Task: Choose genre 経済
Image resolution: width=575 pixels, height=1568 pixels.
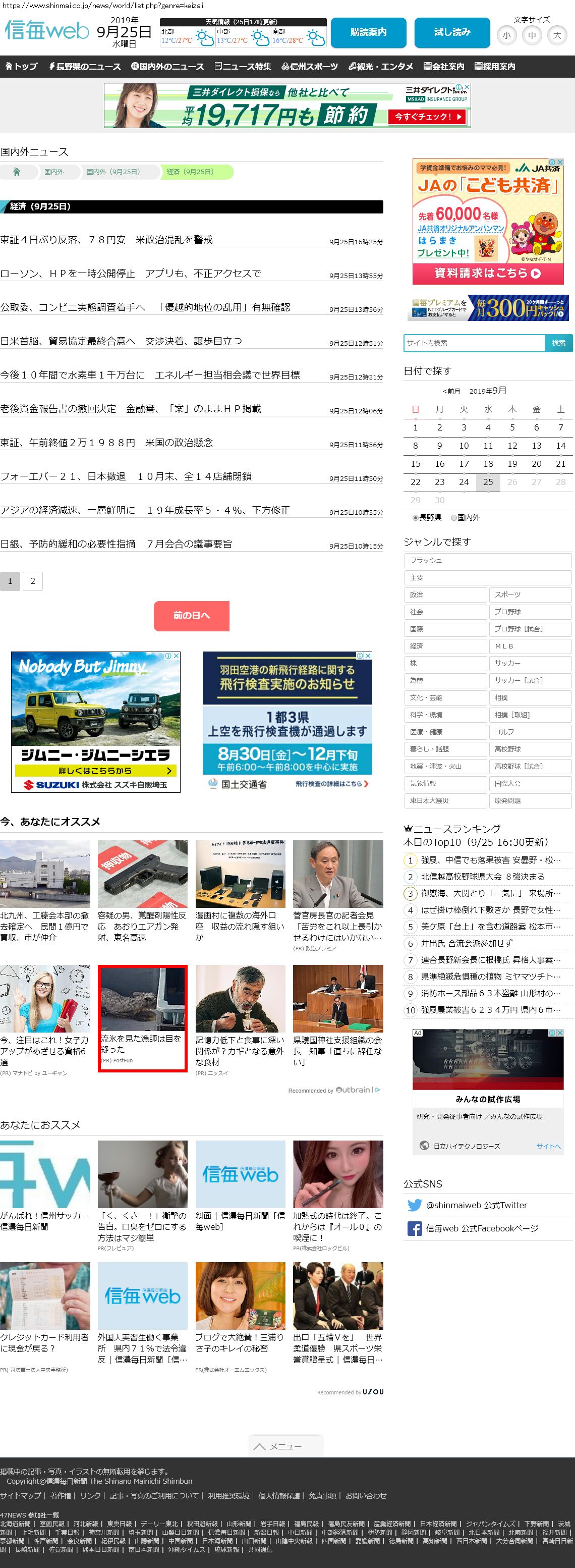Action: [x=445, y=646]
